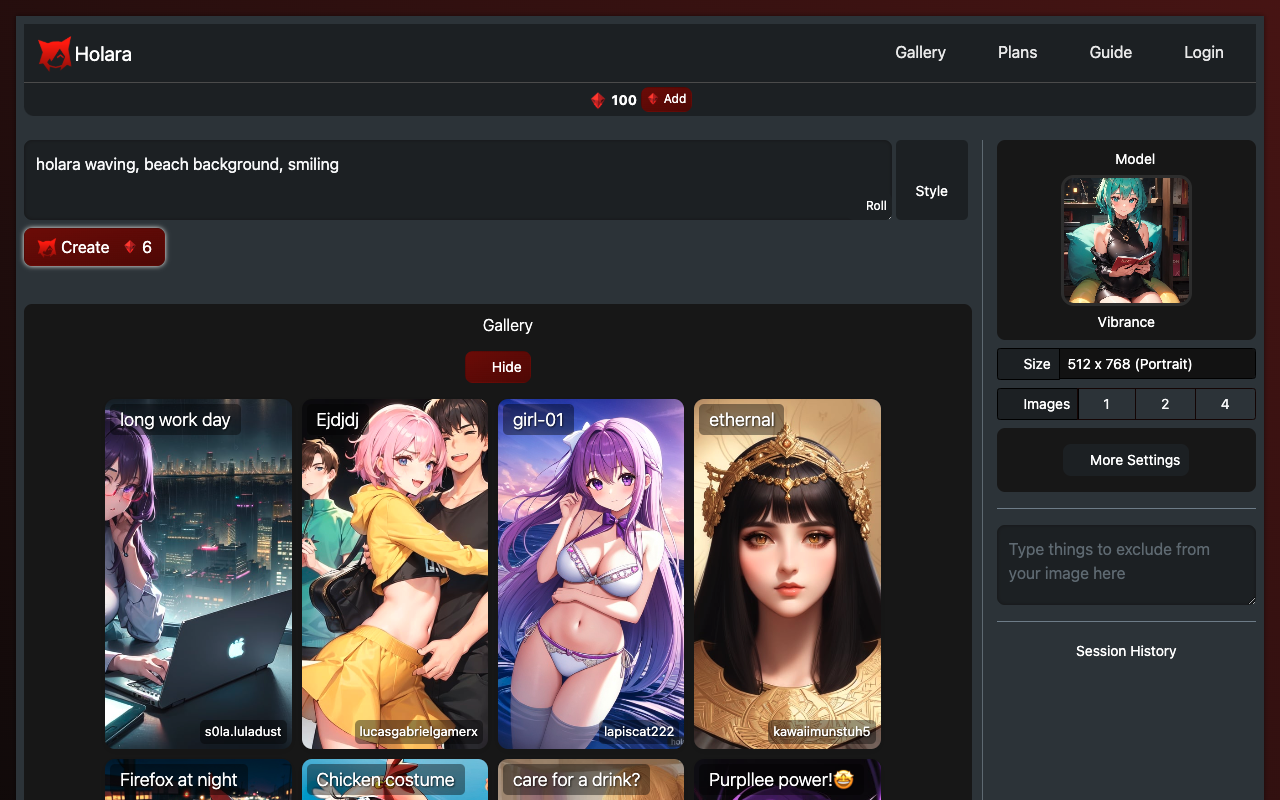Click the red gem credits icon beside 100
The height and width of the screenshot is (800, 1280).
pyautogui.click(x=598, y=100)
